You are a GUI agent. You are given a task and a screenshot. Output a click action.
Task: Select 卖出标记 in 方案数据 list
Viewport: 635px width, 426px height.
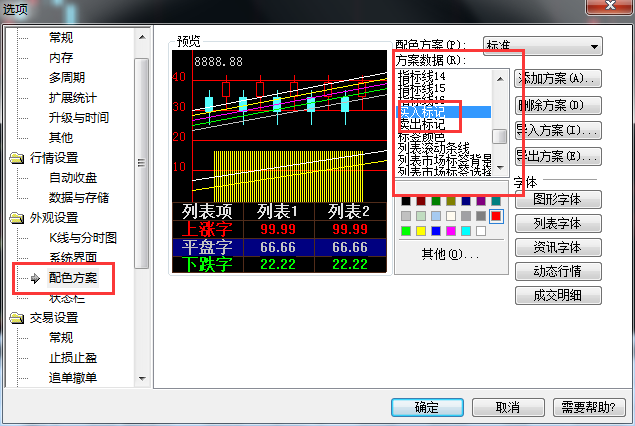pos(422,124)
